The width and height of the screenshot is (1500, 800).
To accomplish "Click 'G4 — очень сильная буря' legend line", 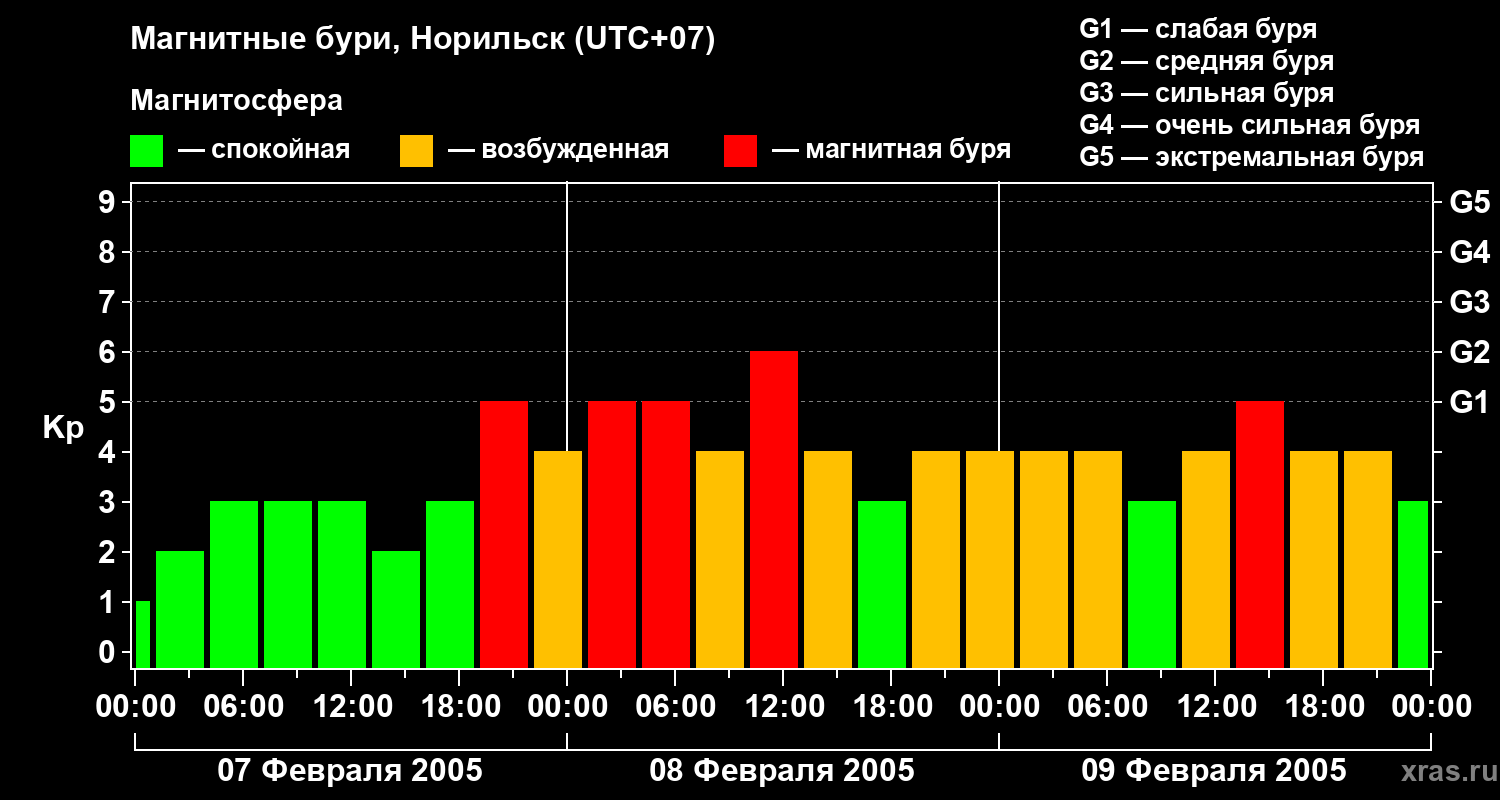I will click(x=1249, y=125).
